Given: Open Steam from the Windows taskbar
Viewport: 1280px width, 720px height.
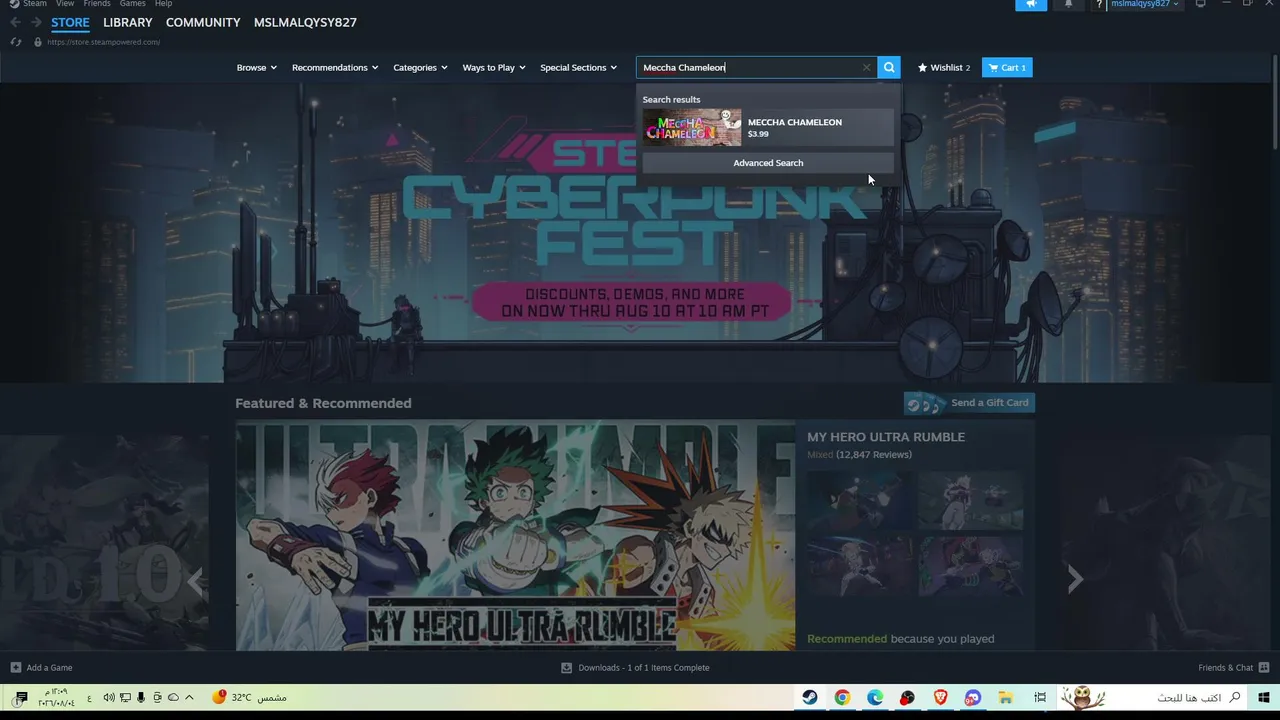Looking at the screenshot, I should (810, 697).
